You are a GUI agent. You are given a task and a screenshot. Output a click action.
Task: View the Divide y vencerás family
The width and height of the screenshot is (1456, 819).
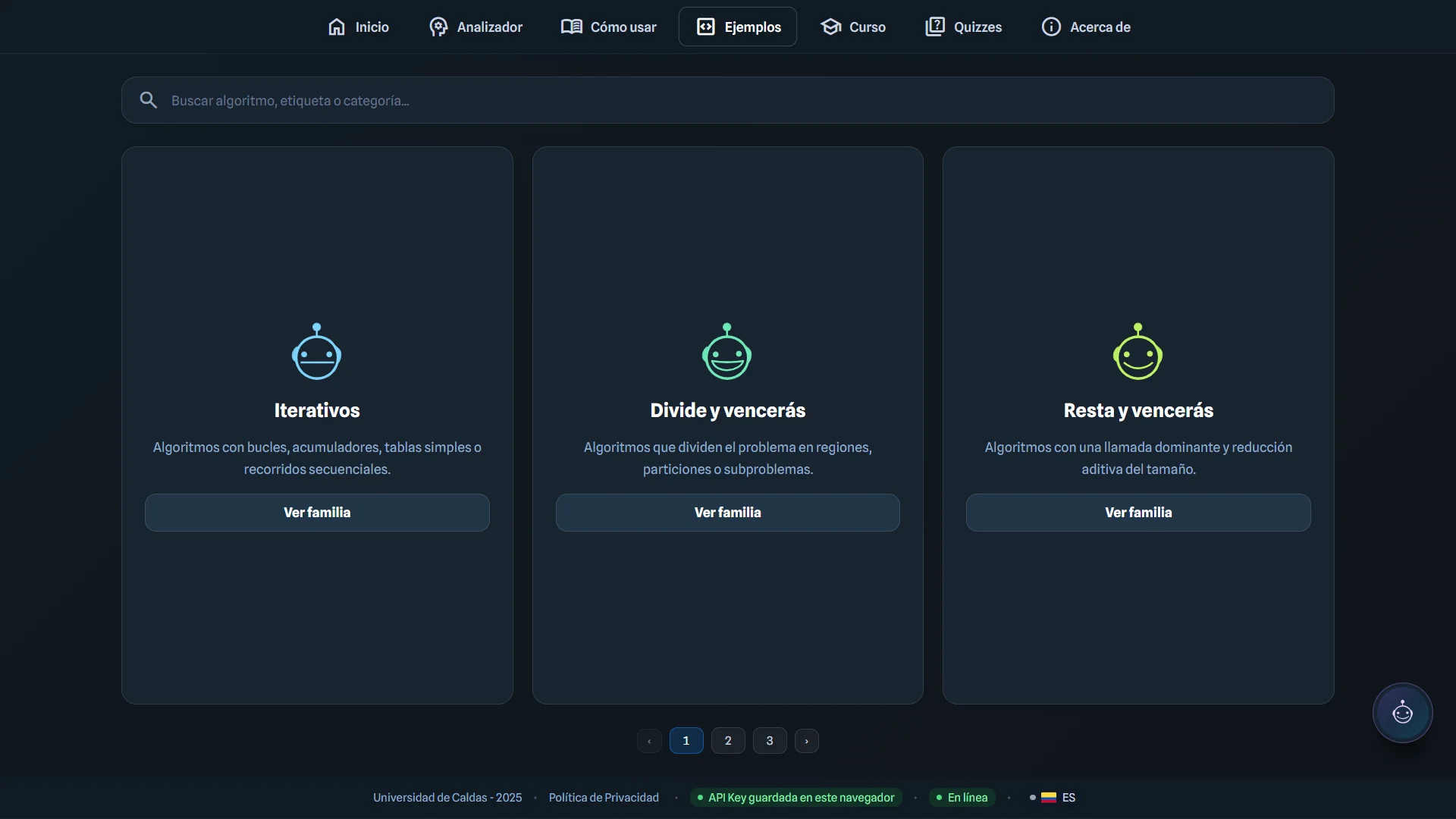728,513
